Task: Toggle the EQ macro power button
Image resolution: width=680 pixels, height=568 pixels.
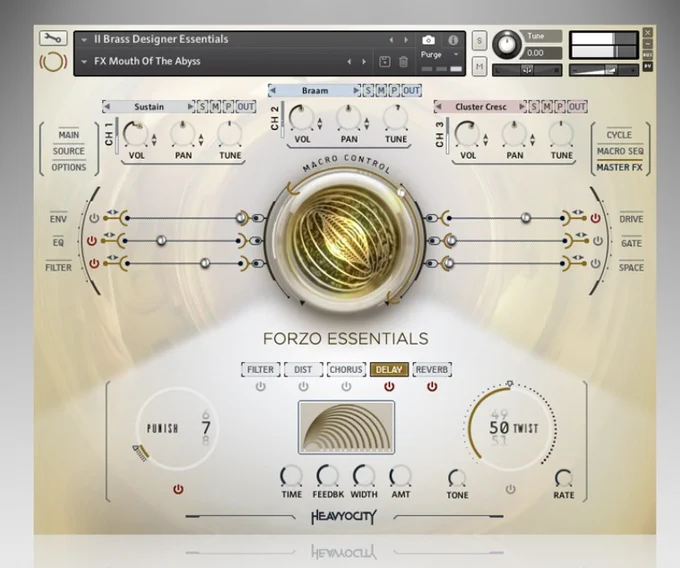Action: (x=92, y=241)
